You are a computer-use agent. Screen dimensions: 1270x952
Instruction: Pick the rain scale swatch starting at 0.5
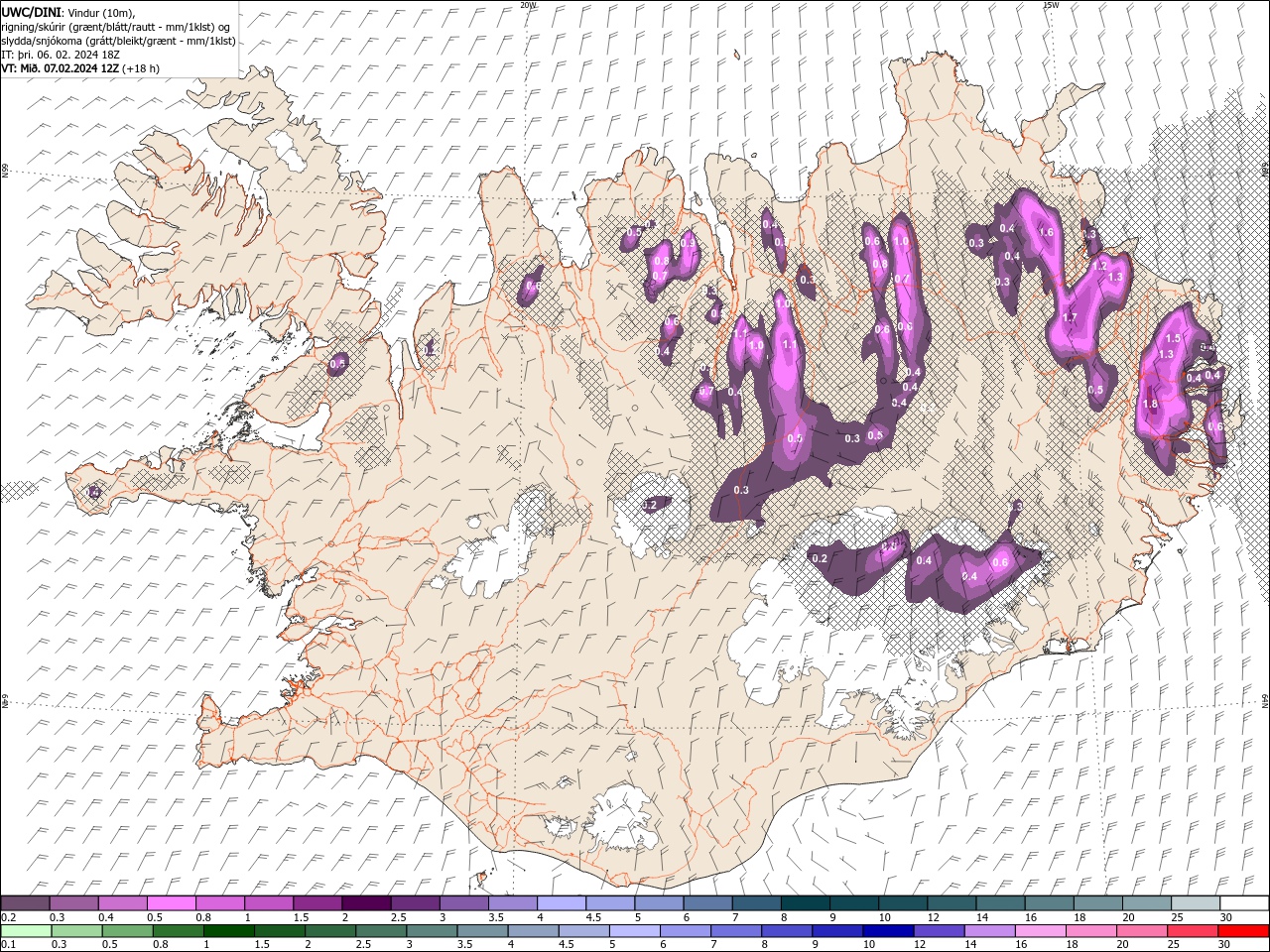click(127, 931)
